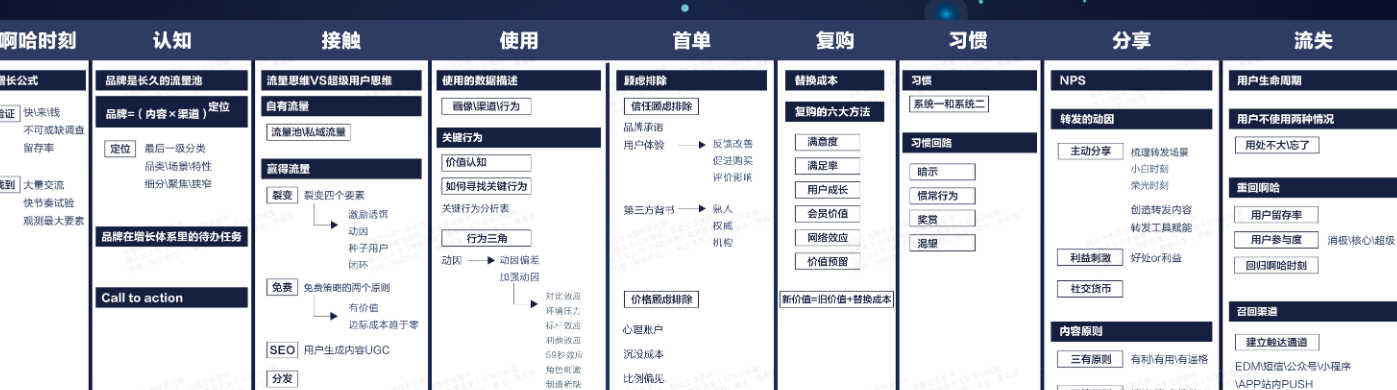Click the 信任顾虑排除 box

pyautogui.click(x=661, y=106)
